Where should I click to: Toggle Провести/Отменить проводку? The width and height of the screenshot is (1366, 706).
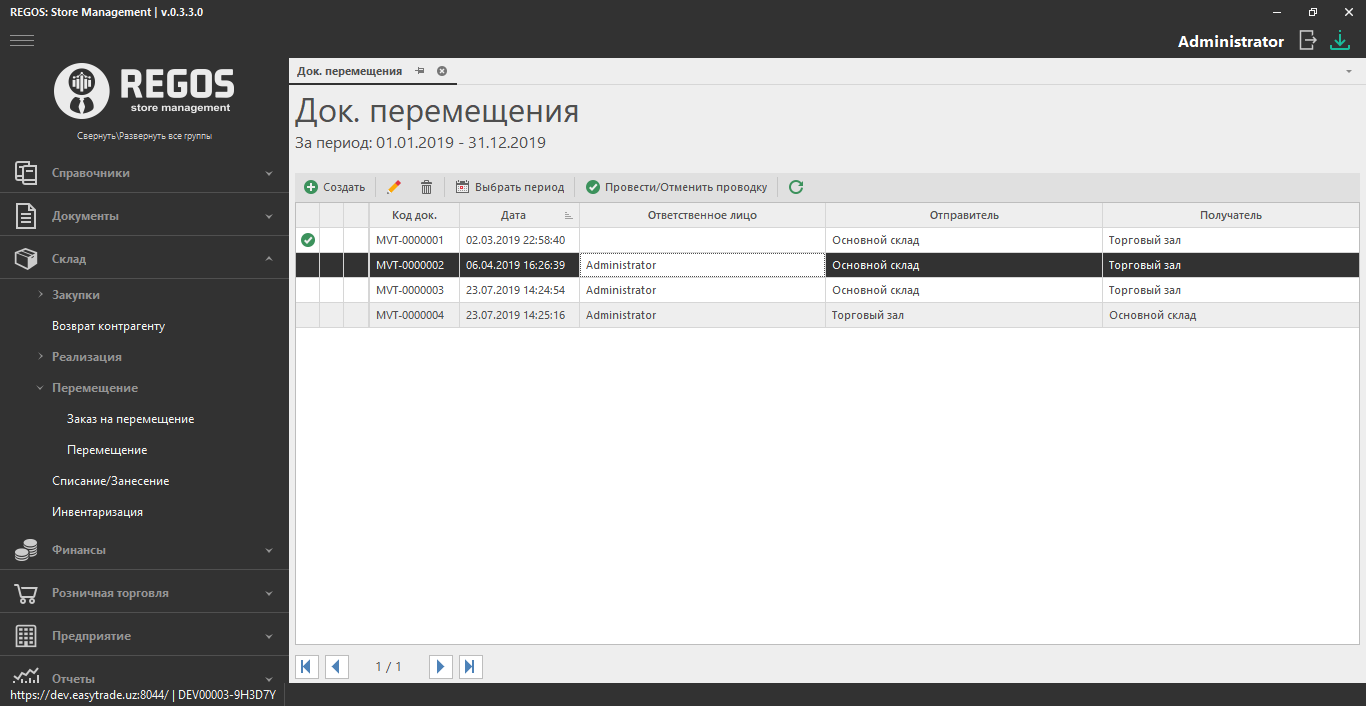click(x=676, y=187)
